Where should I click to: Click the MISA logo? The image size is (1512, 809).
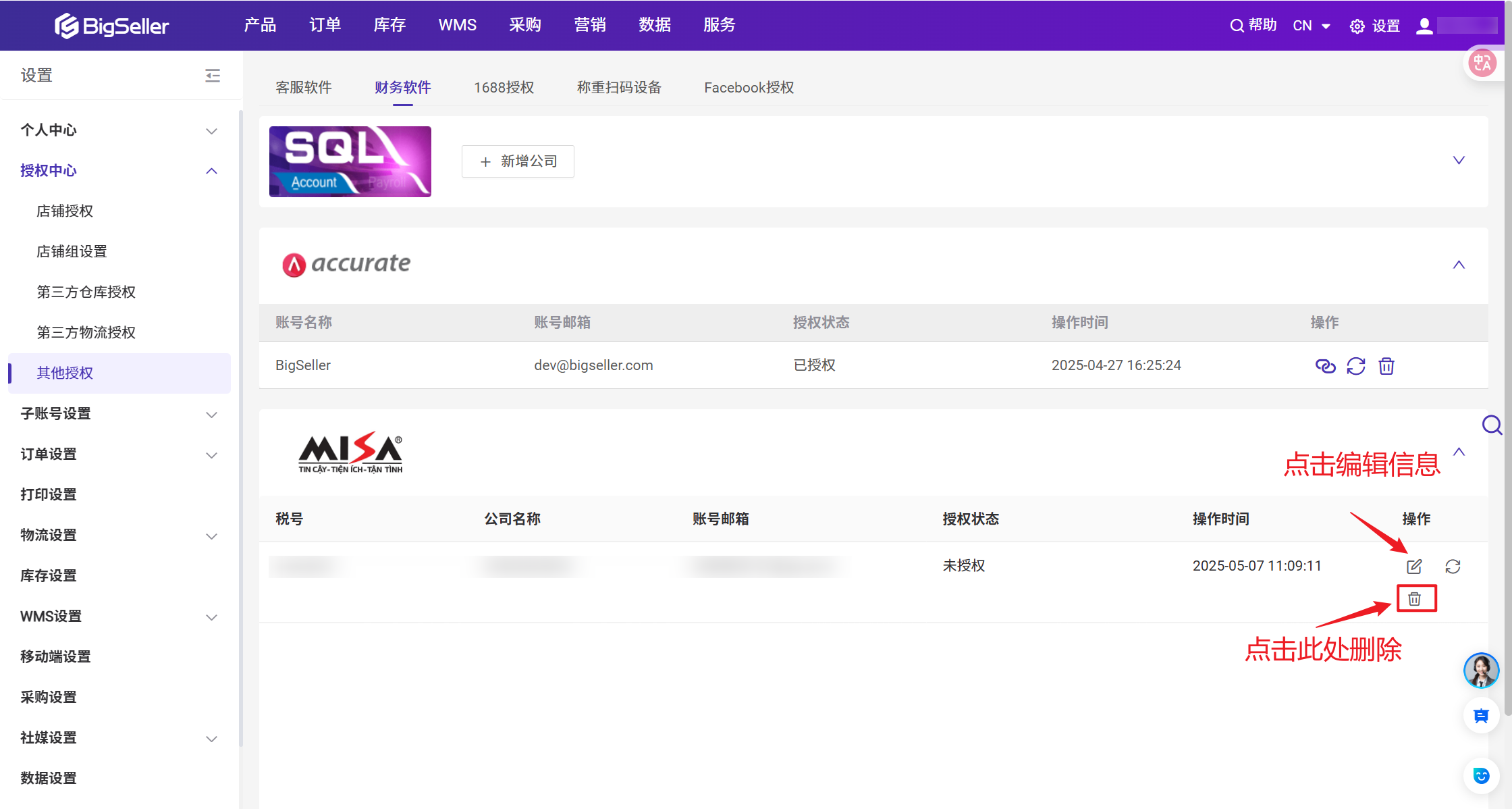click(x=350, y=453)
